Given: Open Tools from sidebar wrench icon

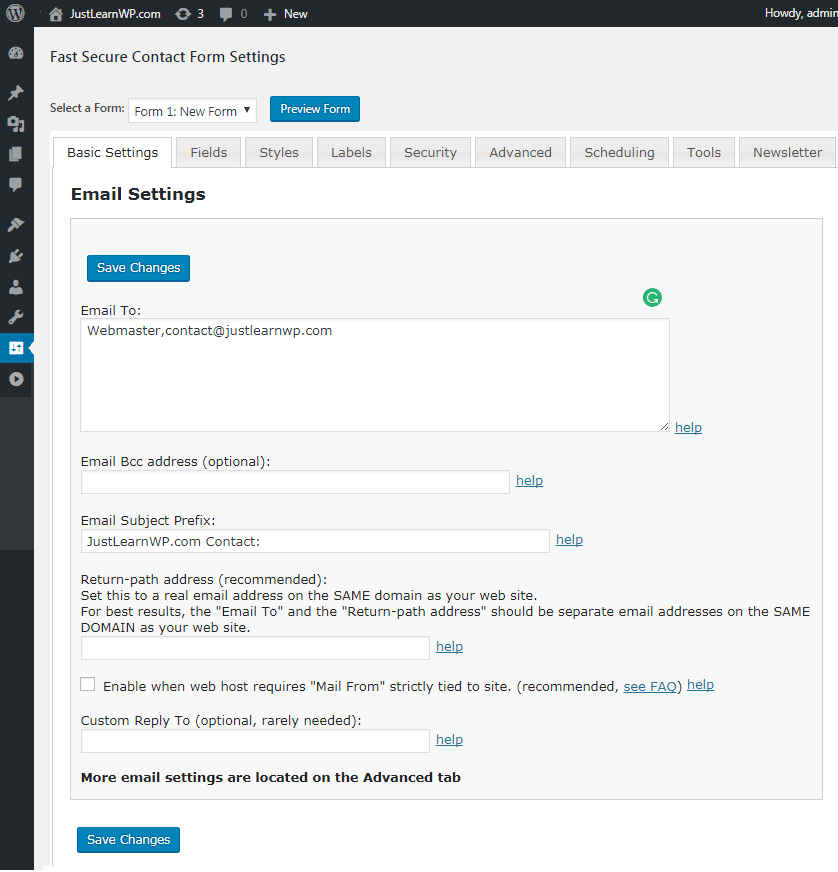Looking at the screenshot, I should tap(16, 318).
